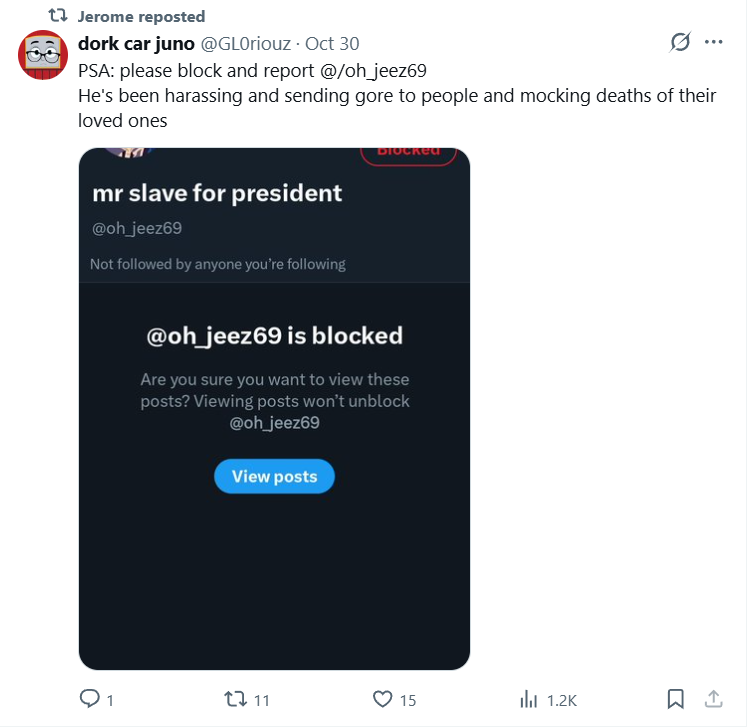The width and height of the screenshot is (750, 727).
Task: Open view analytics bar chart icon
Action: (x=529, y=699)
